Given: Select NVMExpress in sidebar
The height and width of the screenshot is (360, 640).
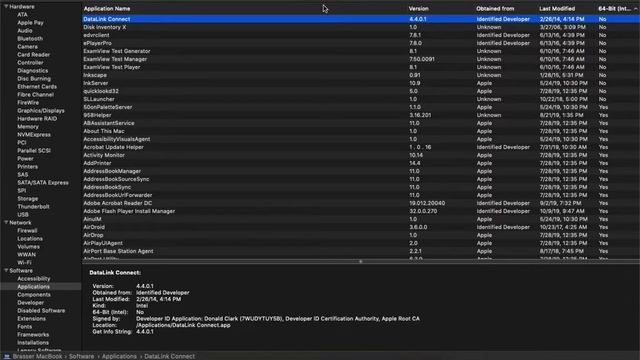Looking at the screenshot, I should coord(34,135).
